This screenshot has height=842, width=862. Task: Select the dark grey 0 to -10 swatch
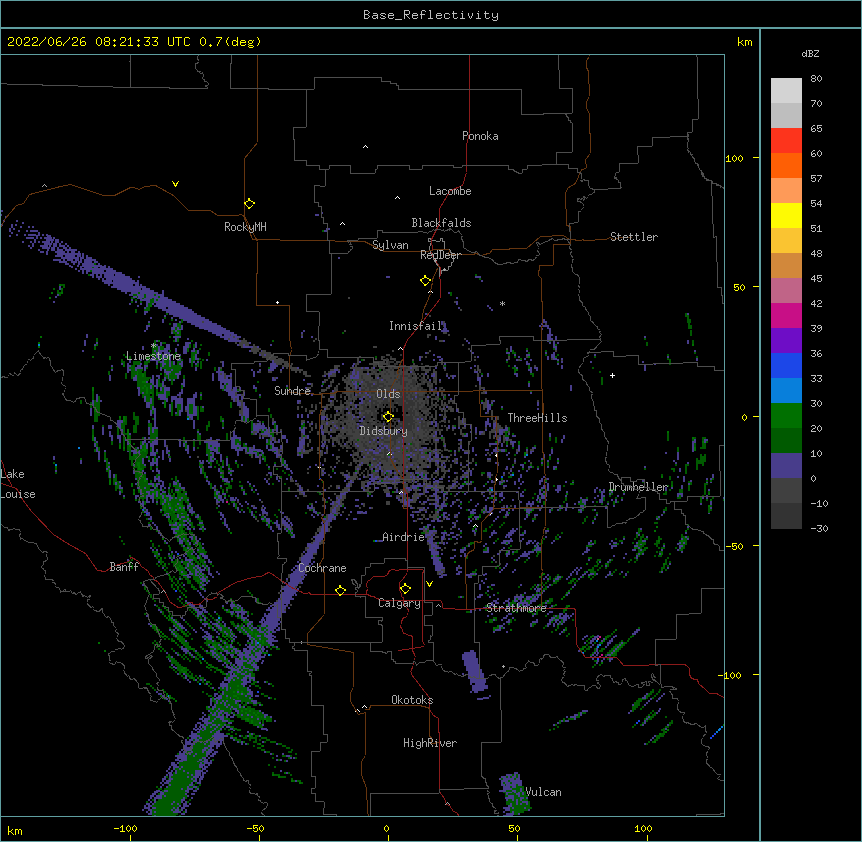pos(786,491)
